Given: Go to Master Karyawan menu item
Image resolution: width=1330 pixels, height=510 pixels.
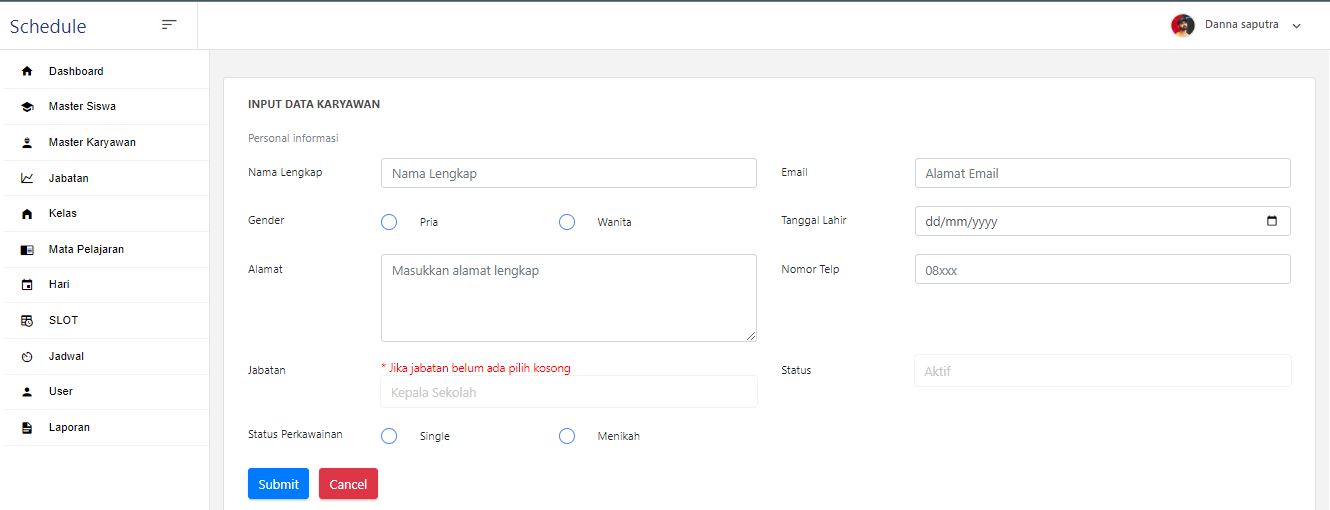Looking at the screenshot, I should pos(92,142).
